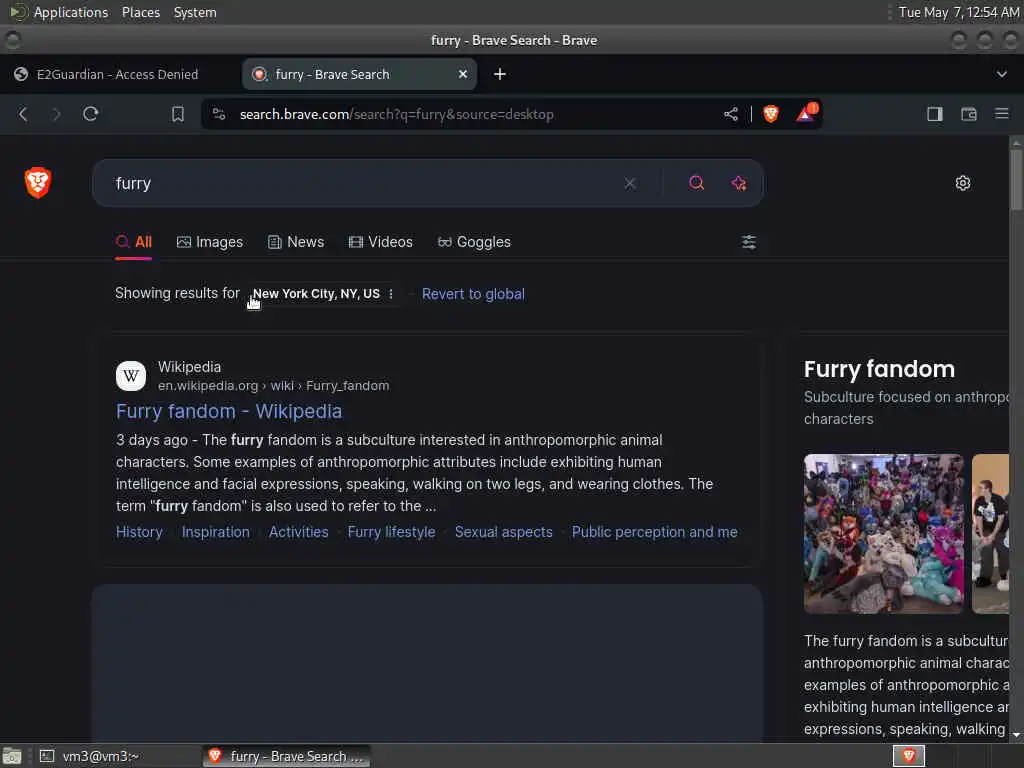
Task: Bookmark this page with the bookmark icon
Action: click(178, 114)
